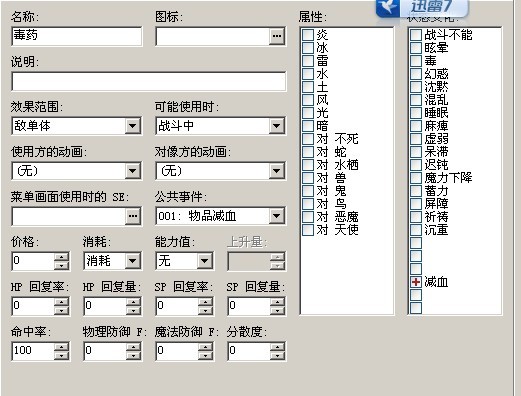
Task: Increase 分散度 with up arrow
Action: tap(277, 347)
